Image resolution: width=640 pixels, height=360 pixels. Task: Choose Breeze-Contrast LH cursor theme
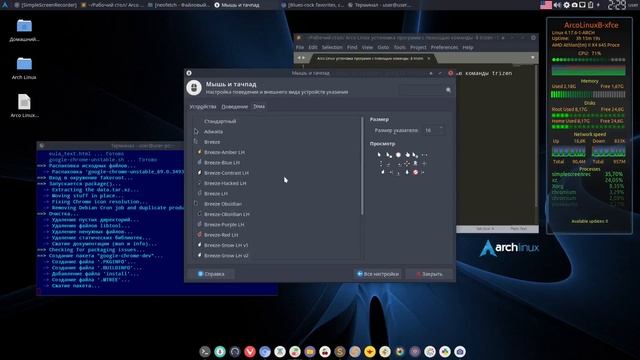pos(276,173)
